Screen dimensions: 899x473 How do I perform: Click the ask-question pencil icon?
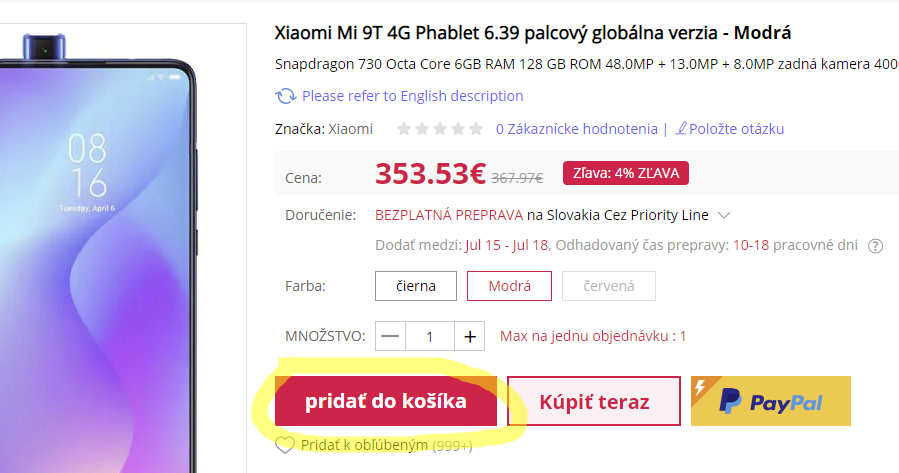682,129
